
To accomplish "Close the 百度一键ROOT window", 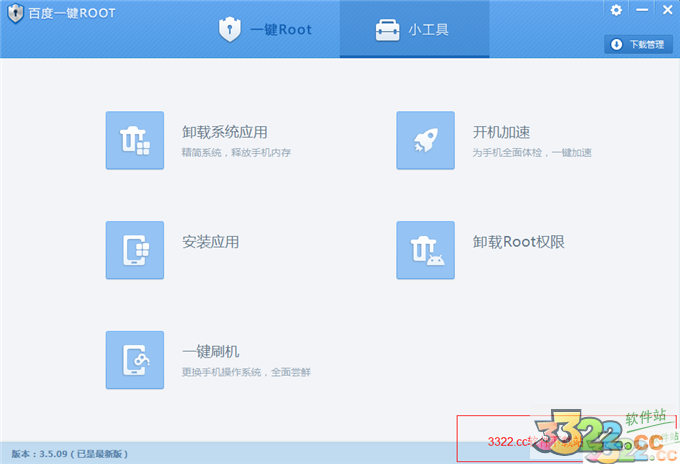I will (x=667, y=10).
